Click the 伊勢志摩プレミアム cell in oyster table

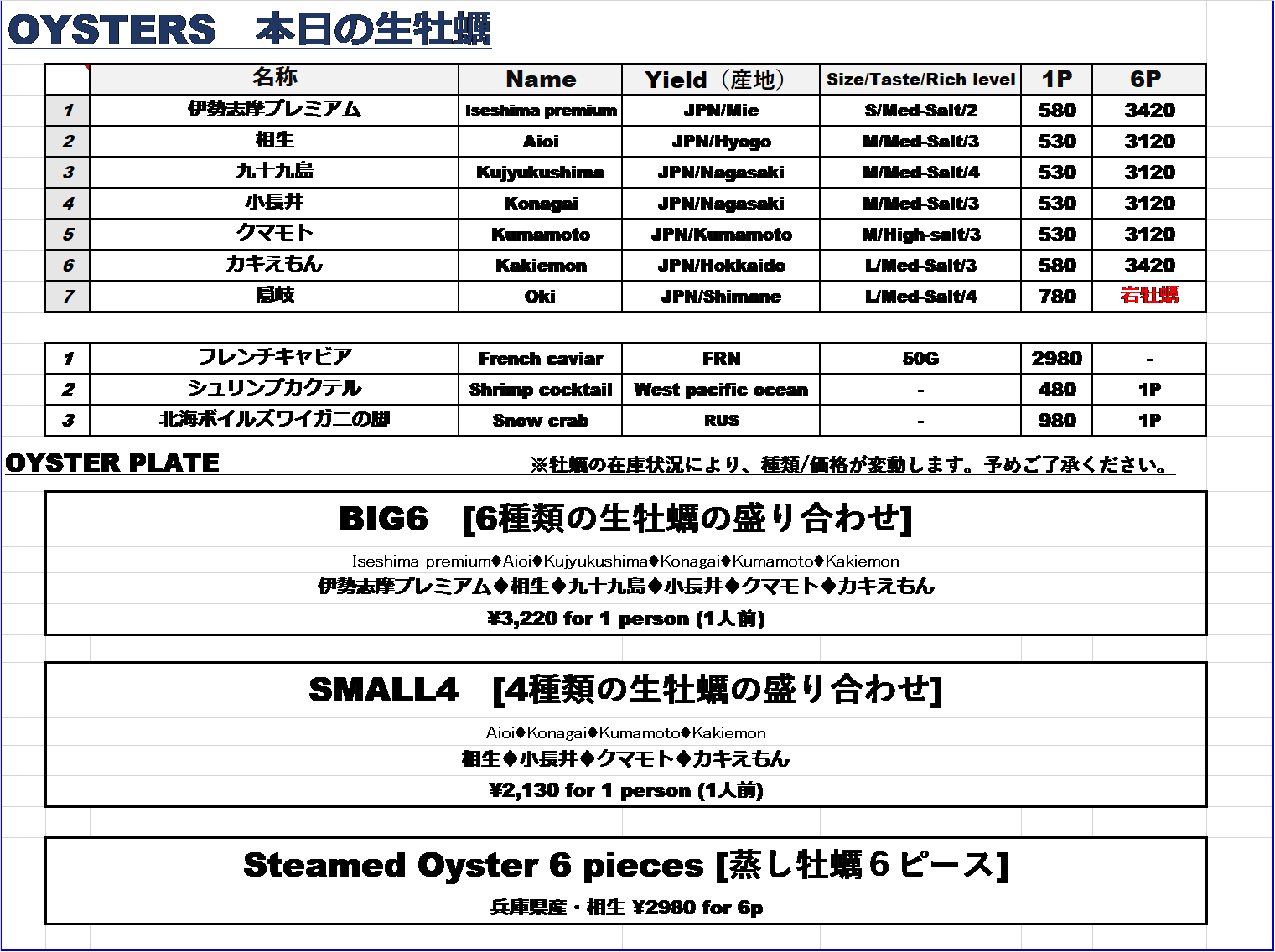click(x=274, y=110)
